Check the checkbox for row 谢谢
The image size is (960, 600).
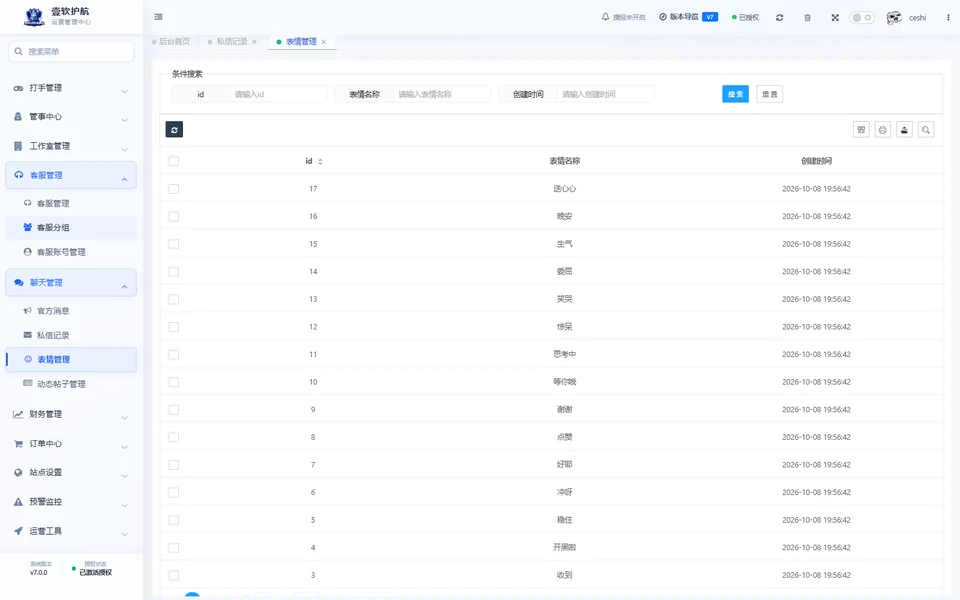pos(174,410)
